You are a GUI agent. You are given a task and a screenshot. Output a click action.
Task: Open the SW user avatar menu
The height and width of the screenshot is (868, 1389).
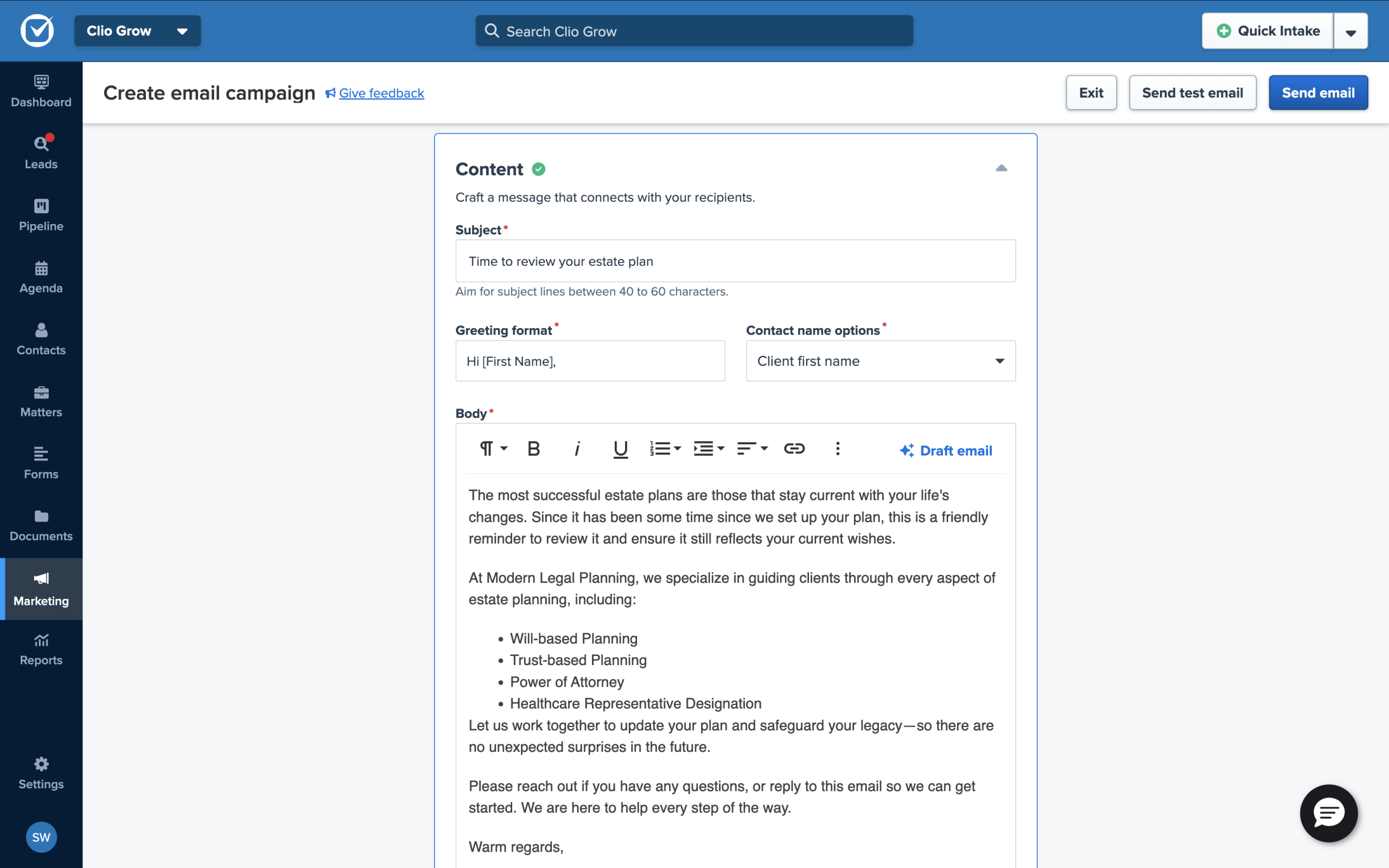pos(41,837)
